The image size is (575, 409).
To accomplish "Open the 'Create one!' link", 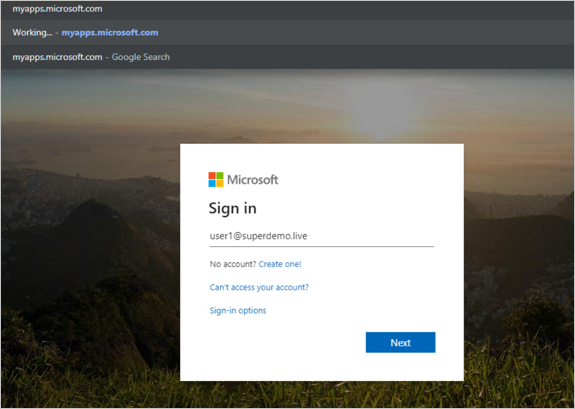I will 280,264.
